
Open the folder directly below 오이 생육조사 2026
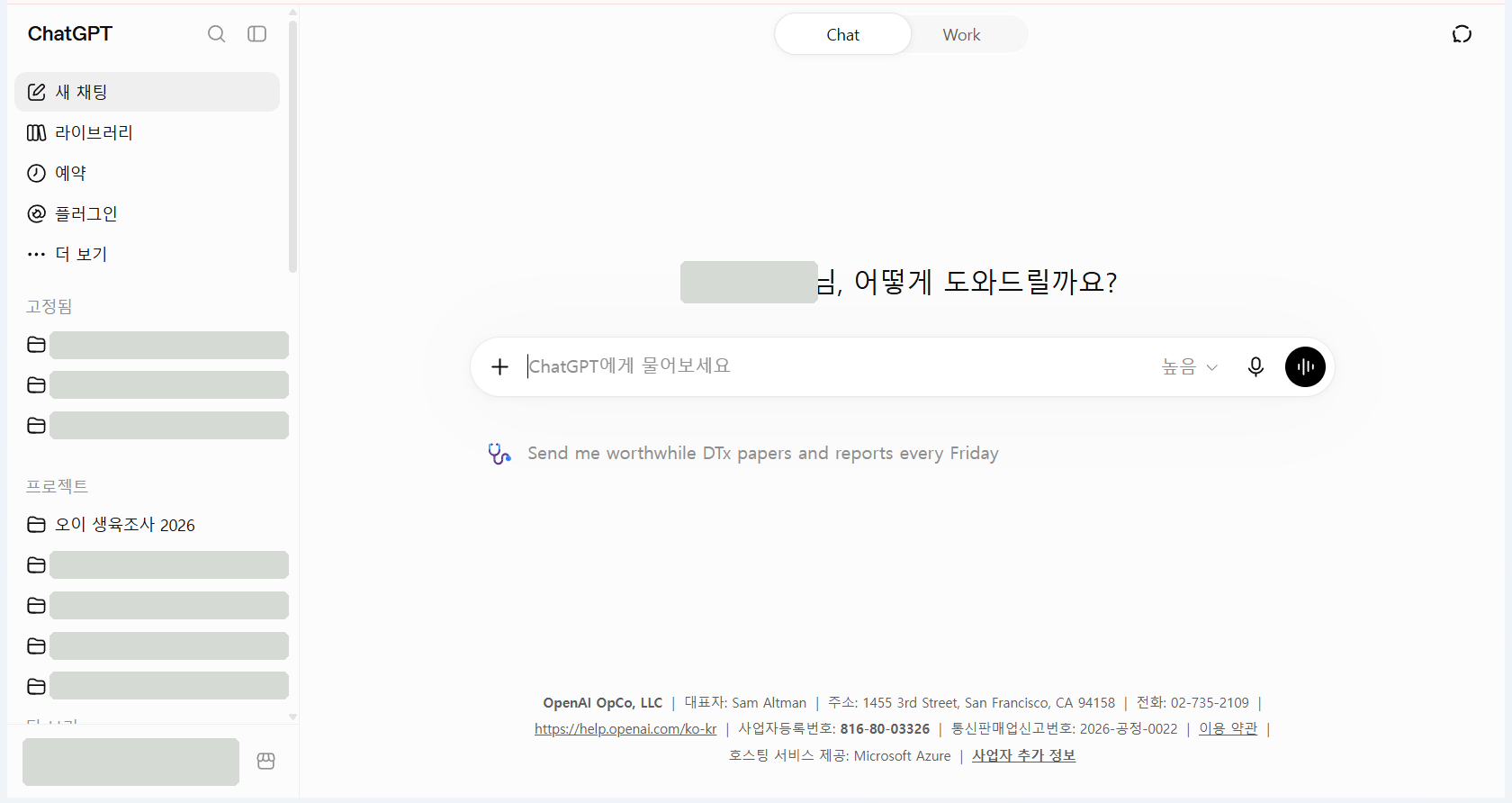158,564
